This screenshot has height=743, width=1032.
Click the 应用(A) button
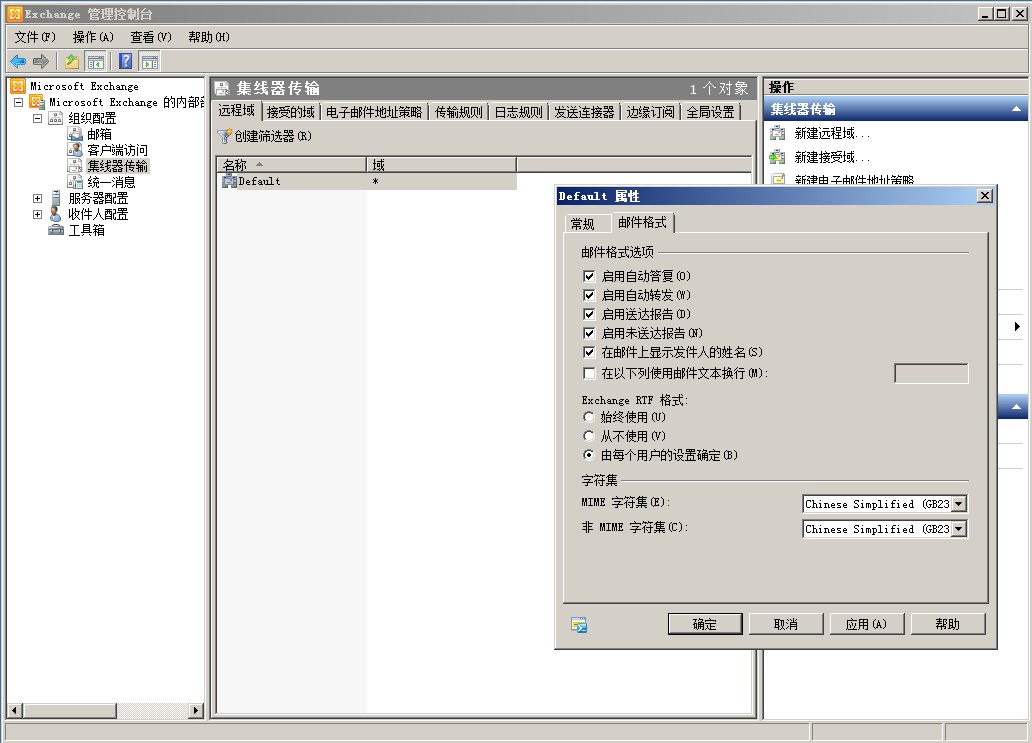866,624
